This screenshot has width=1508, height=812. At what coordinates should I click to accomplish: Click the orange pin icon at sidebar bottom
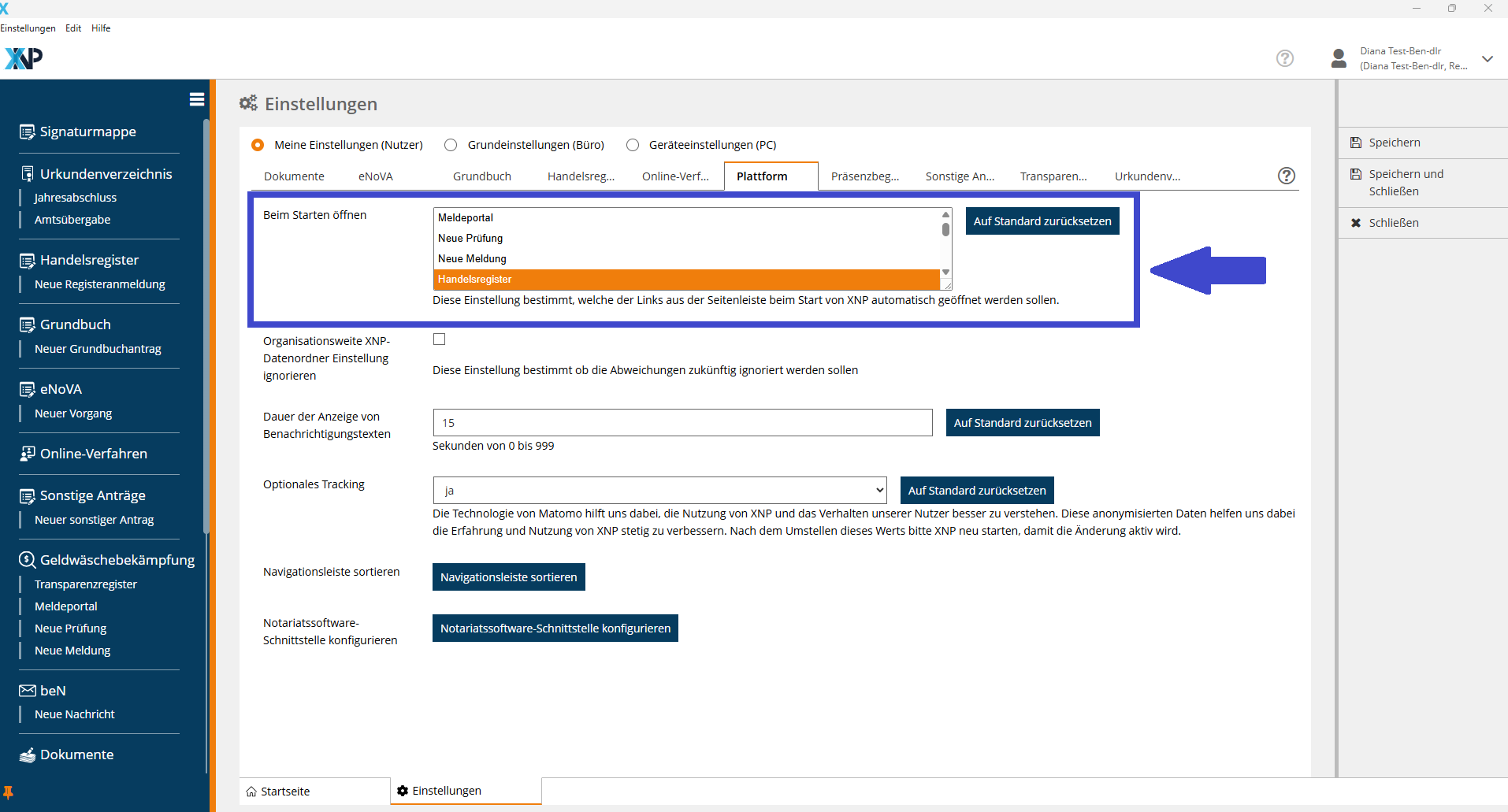pos(9,792)
